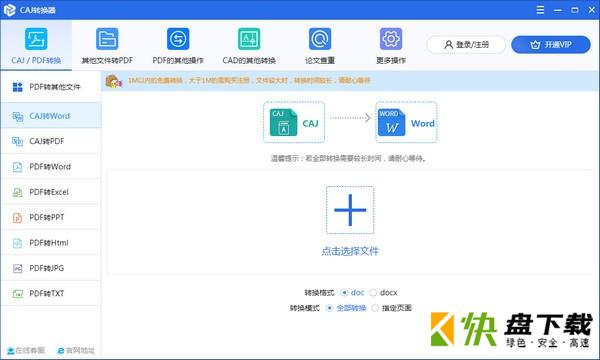Select PDF转Excel in the sidebar
The width and height of the screenshot is (600, 360).
(x=51, y=192)
